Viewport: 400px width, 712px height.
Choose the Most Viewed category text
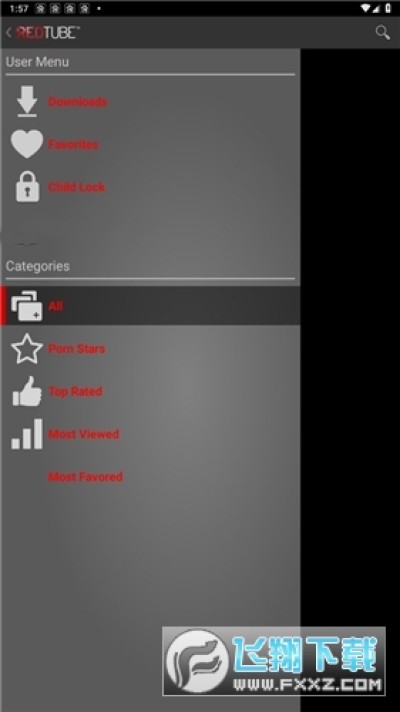tap(84, 434)
